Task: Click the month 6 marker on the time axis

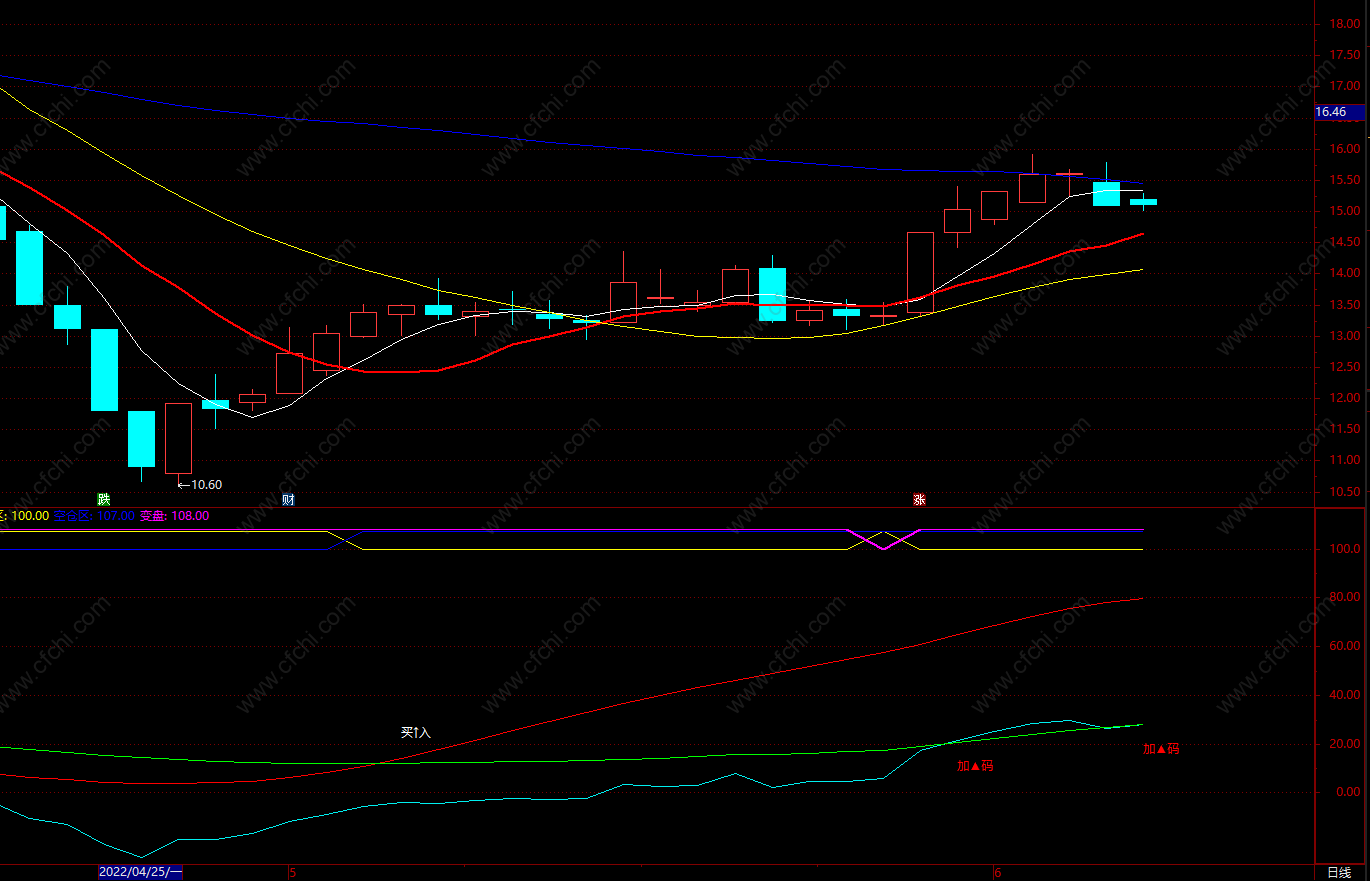Action: click(997, 872)
